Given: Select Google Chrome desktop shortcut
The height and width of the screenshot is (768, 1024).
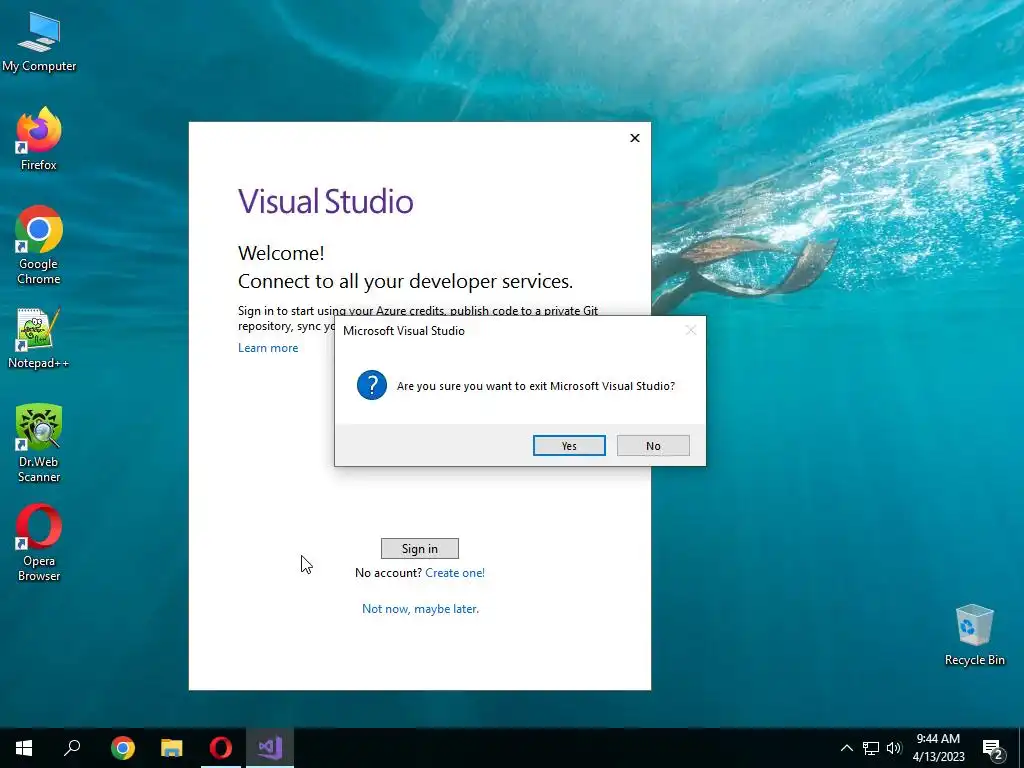Looking at the screenshot, I should pos(39,245).
